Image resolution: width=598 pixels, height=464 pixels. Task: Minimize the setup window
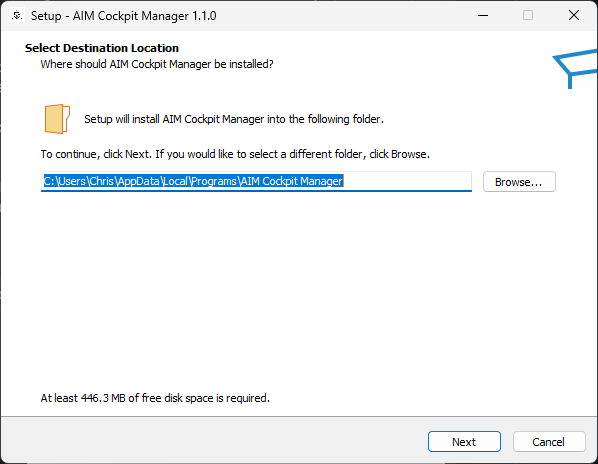tap(483, 15)
